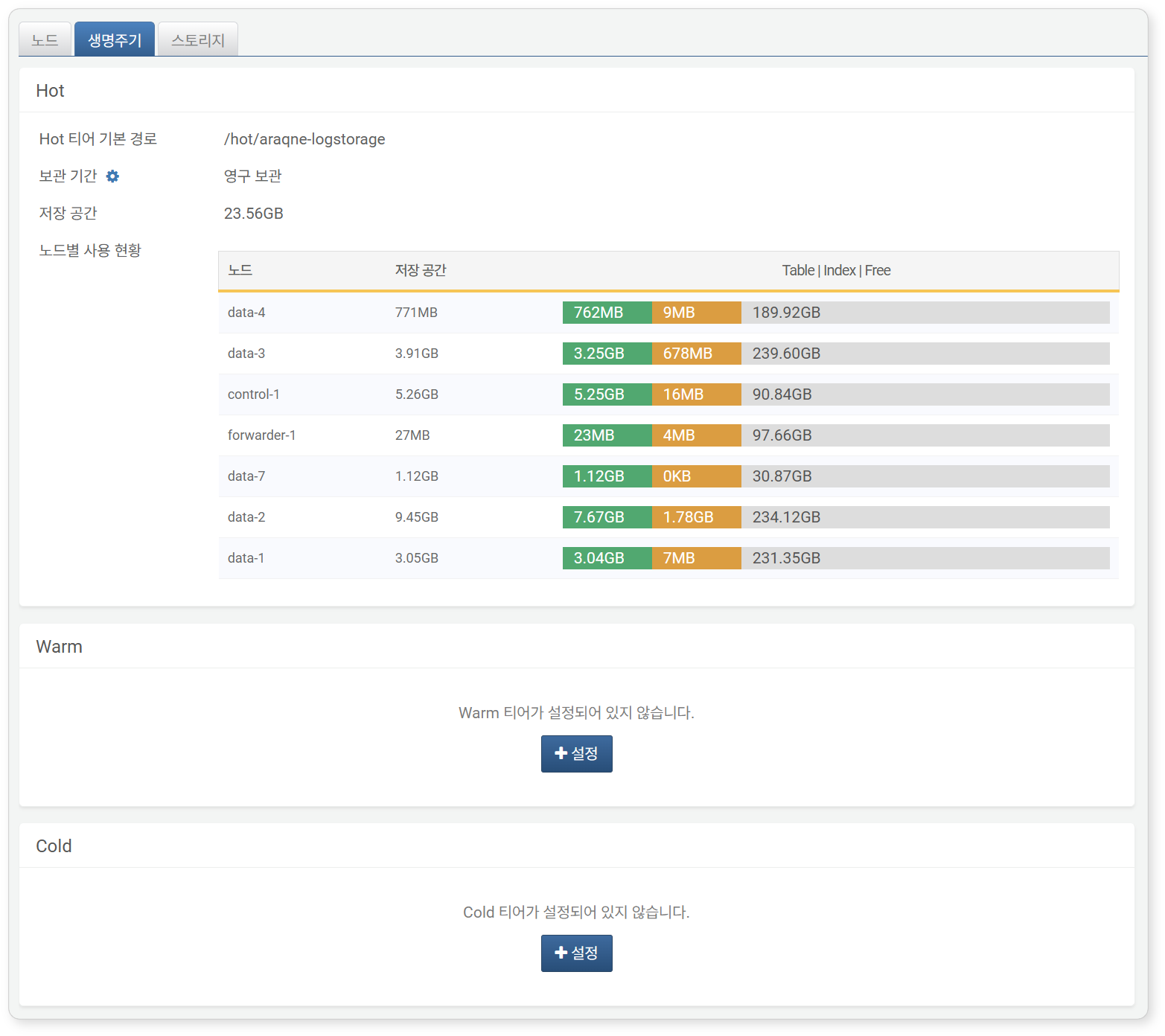Select node row data-1

pos(668,558)
